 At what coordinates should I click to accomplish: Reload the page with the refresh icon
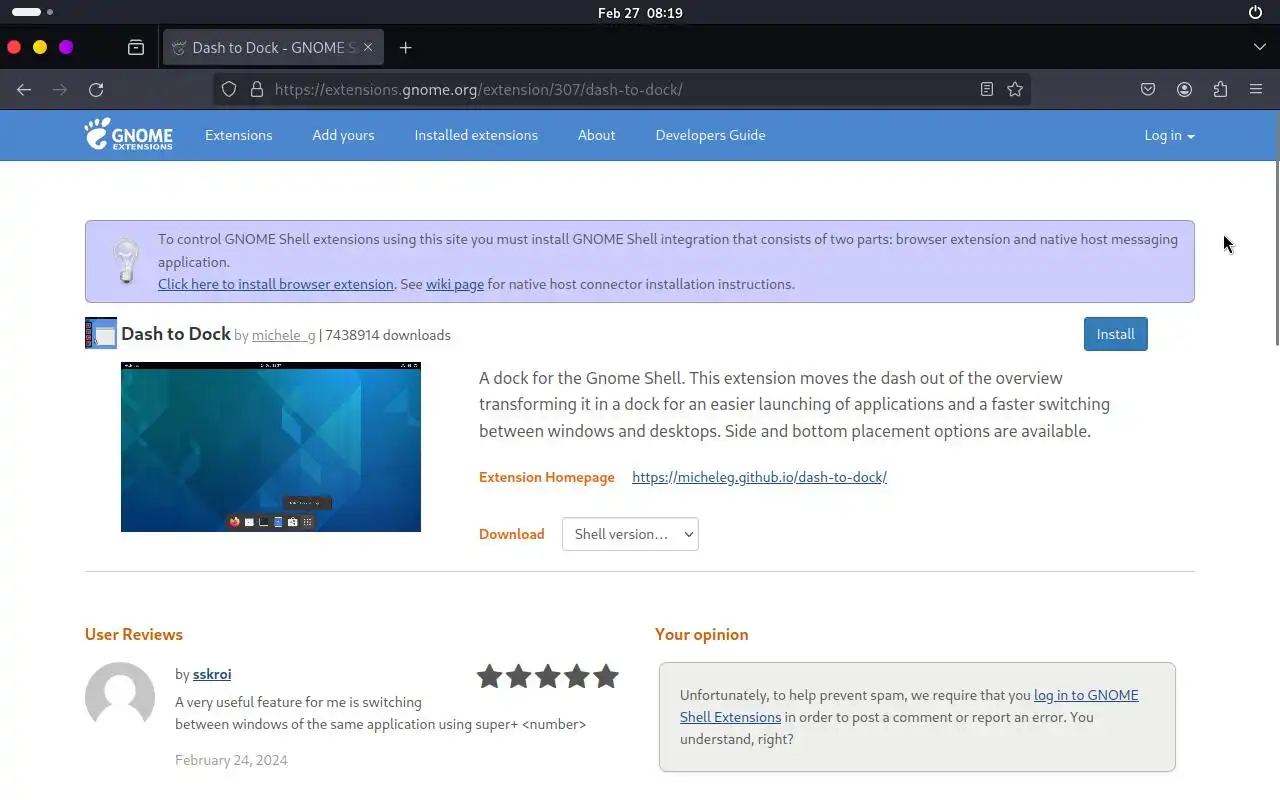[96, 90]
